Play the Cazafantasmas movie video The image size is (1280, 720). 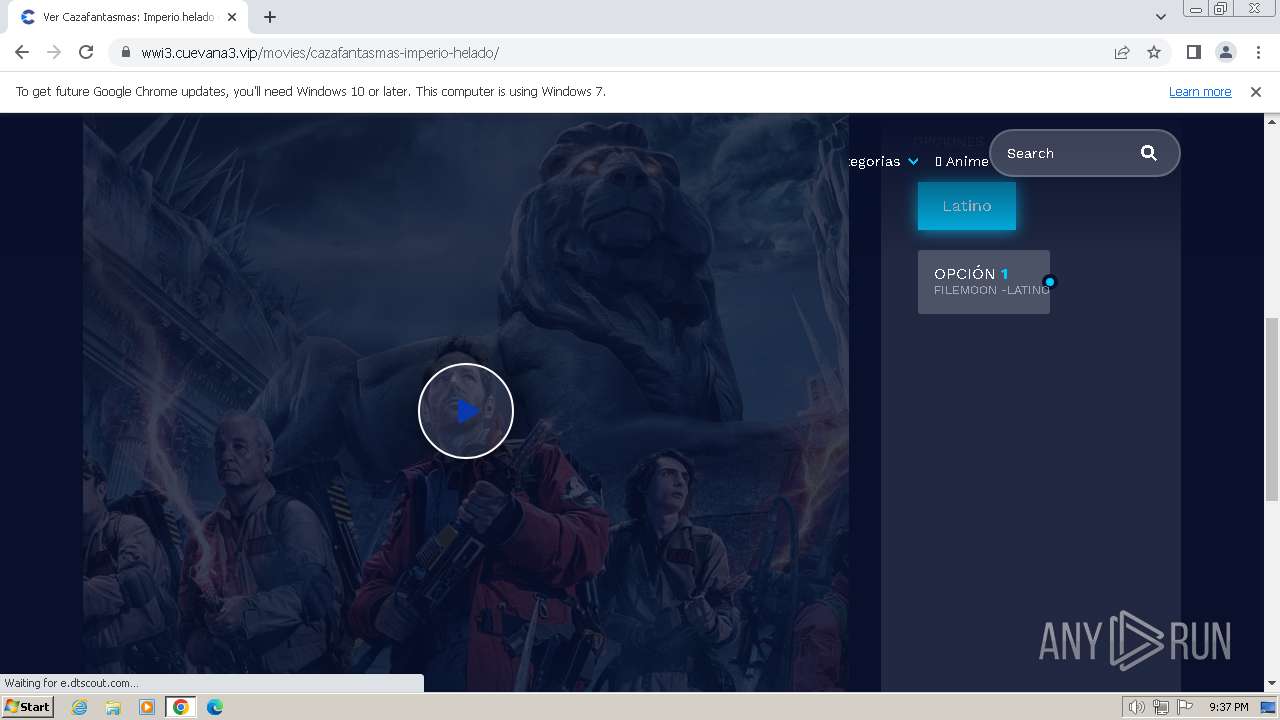(x=466, y=411)
